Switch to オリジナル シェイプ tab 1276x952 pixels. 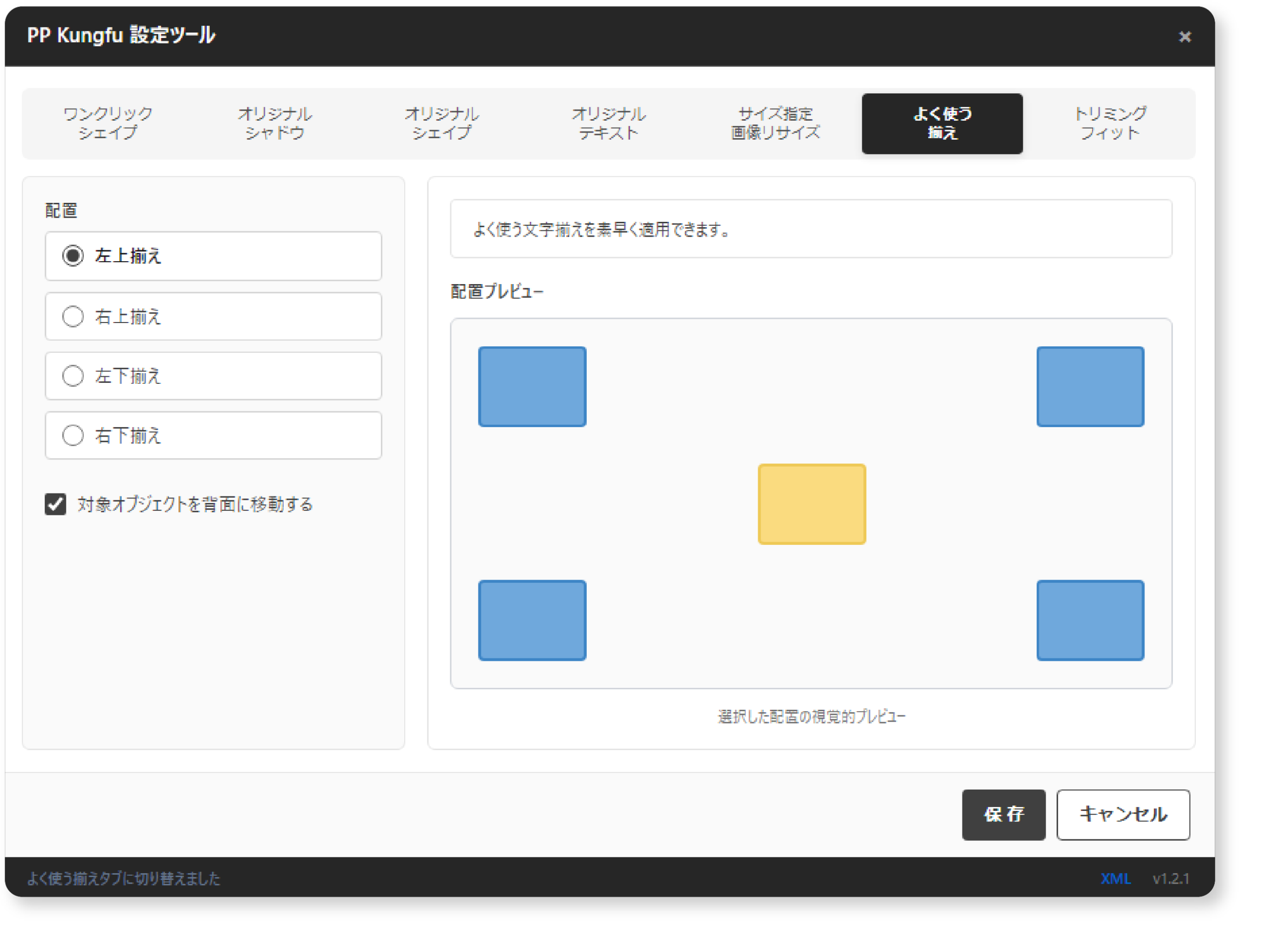442,123
